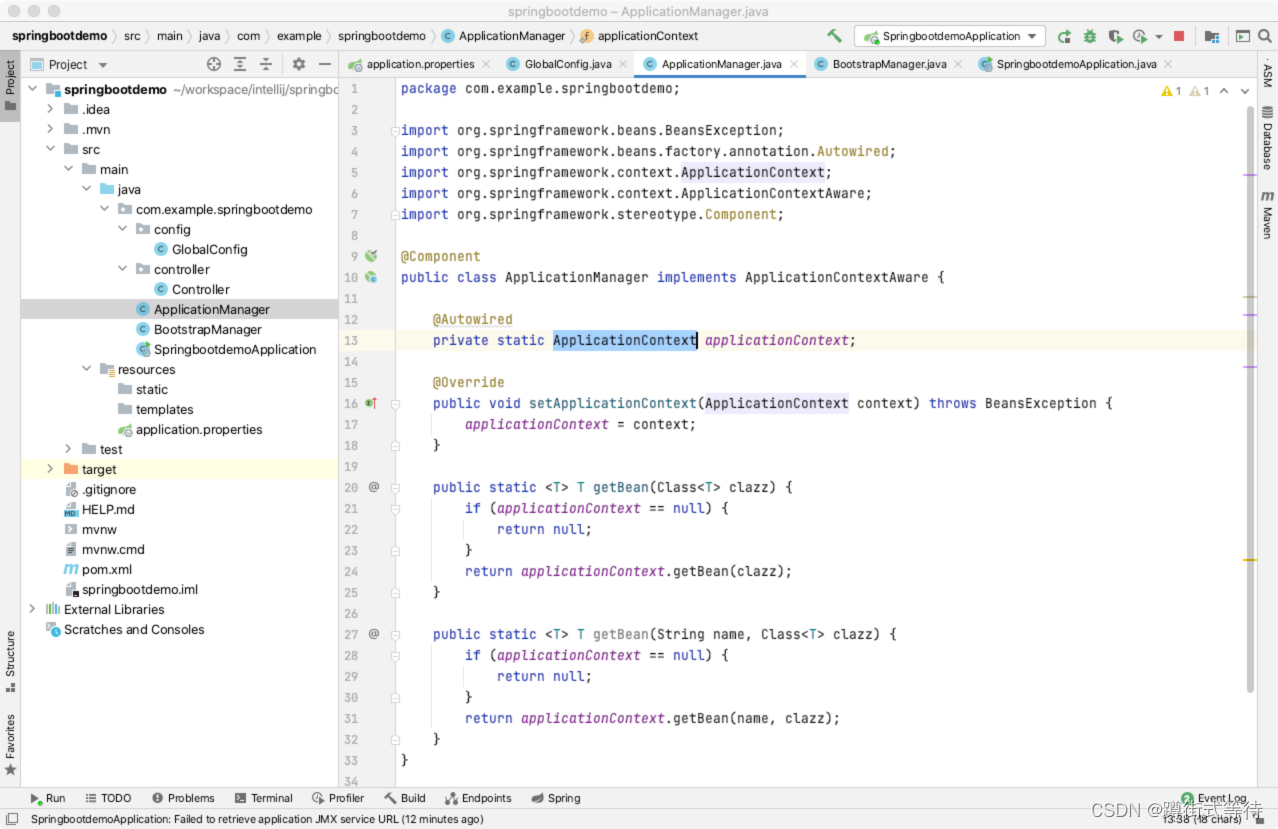Screen dimensions: 1278x829
Task: Click the Select Opened File target icon
Action: (x=214, y=64)
